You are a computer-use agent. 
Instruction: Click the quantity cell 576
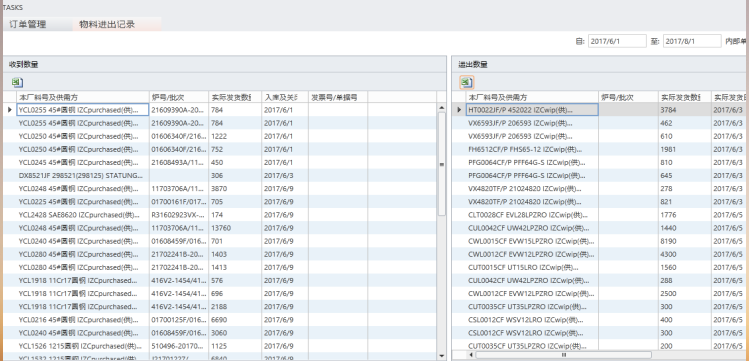tap(235, 280)
